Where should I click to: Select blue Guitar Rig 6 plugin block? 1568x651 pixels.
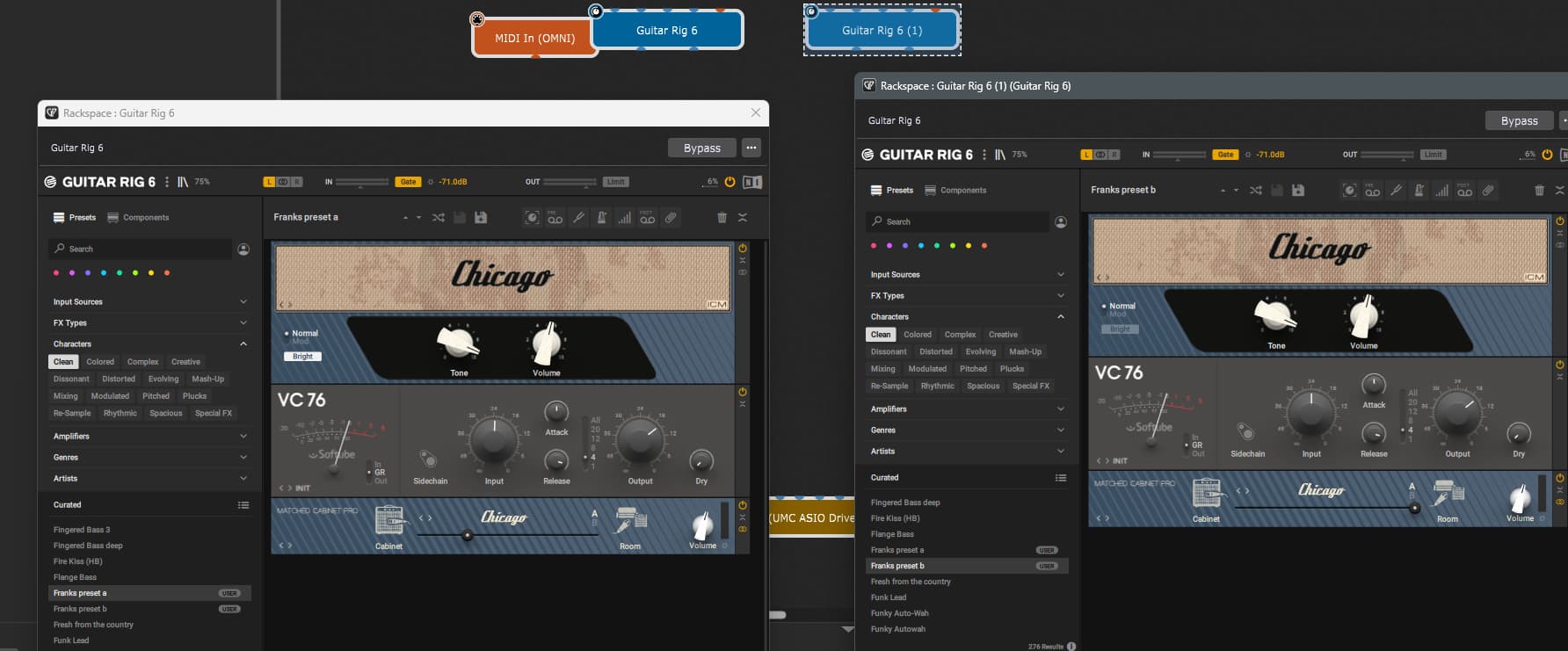667,30
